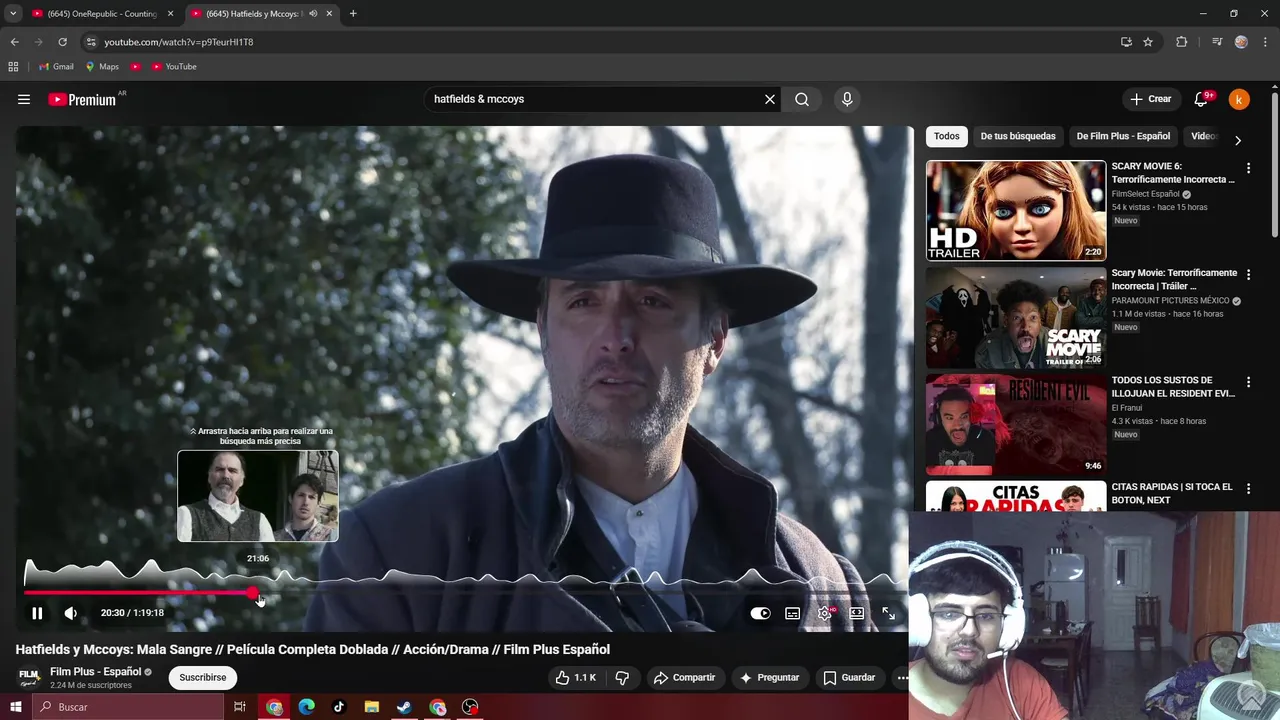Open options for SCARY MOVIE 6 video
This screenshot has width=1280, height=720.
tap(1248, 168)
